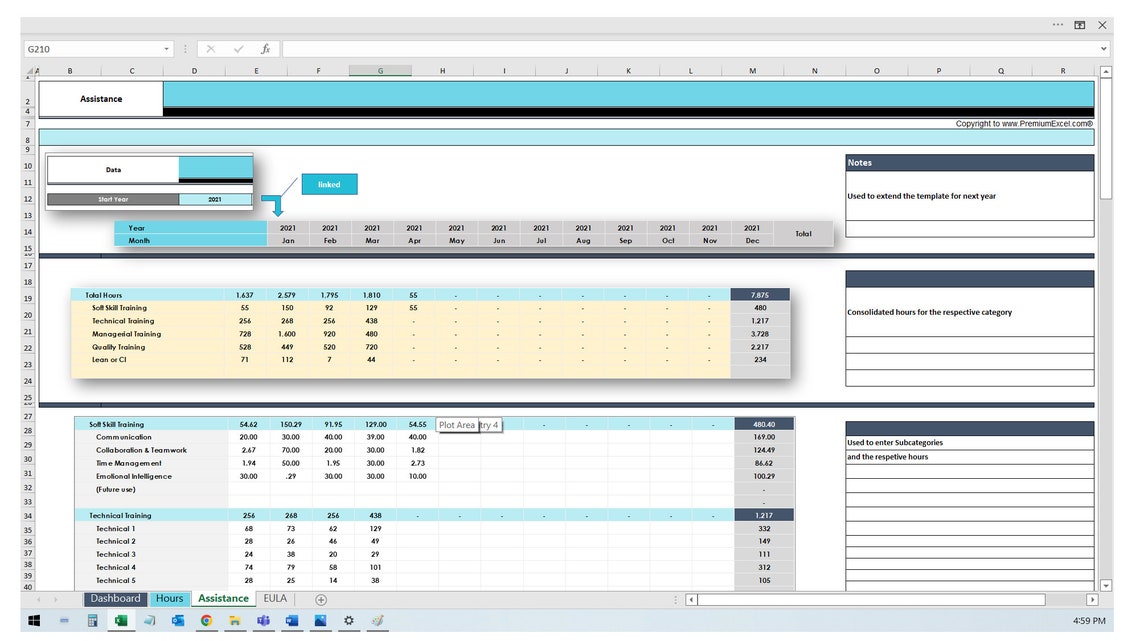Select column R header

1063,70
